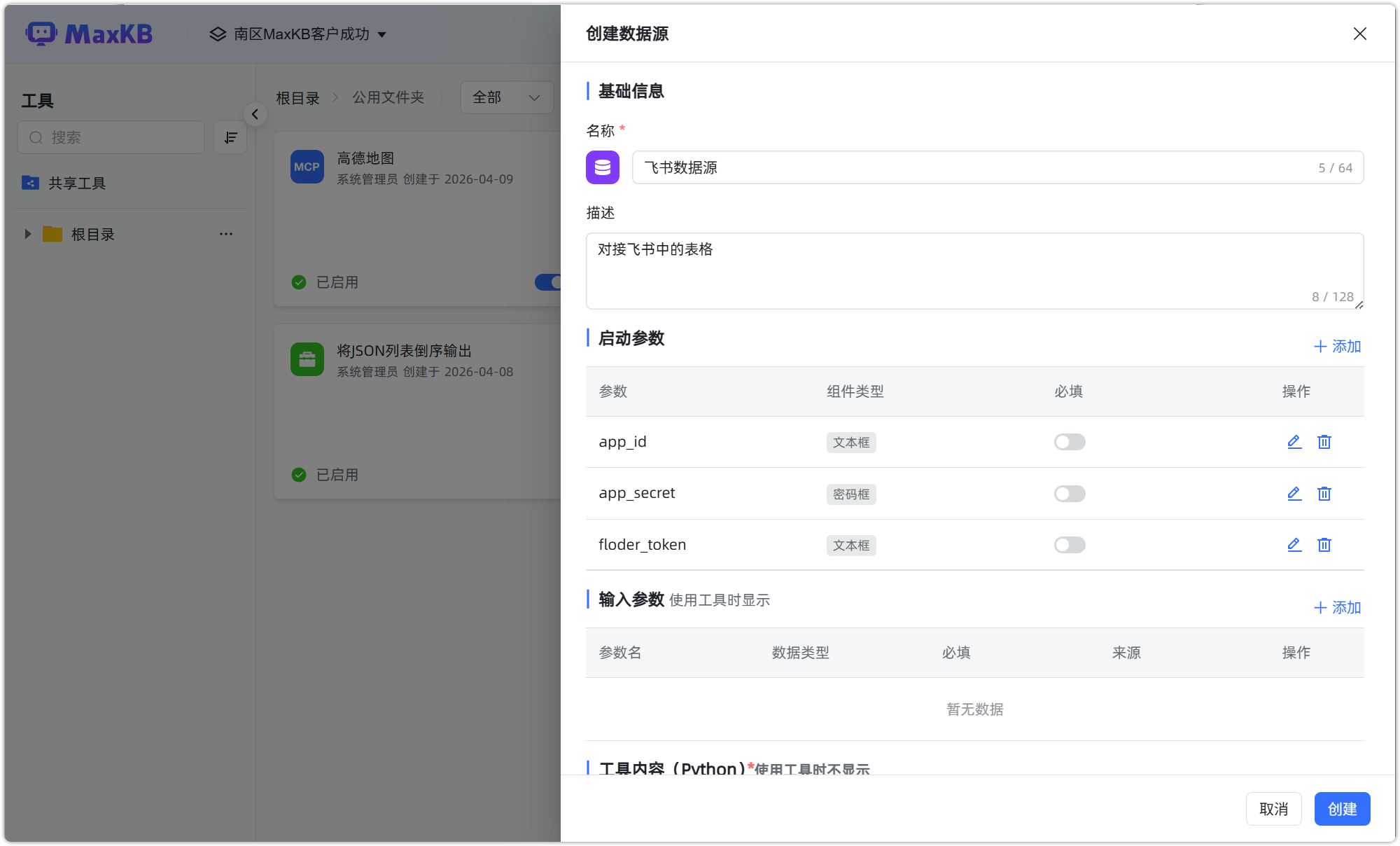Screen dimensions: 1400x846
Task: Toggle required switch for floder_token
Action: point(1070,545)
